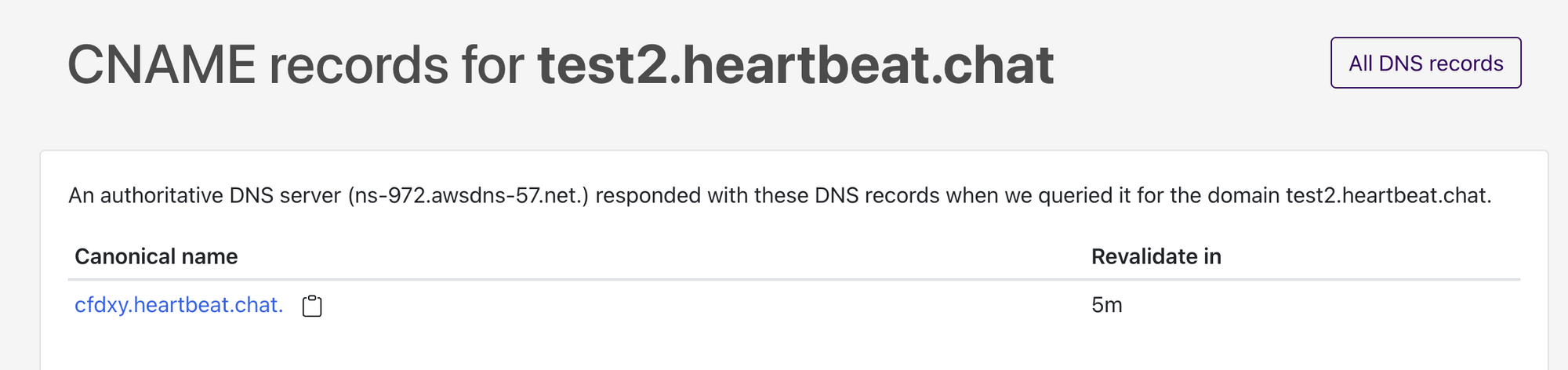The height and width of the screenshot is (370, 1568).
Task: Click ns-972.awsdns-57.net. server name in description
Action: coord(468,195)
